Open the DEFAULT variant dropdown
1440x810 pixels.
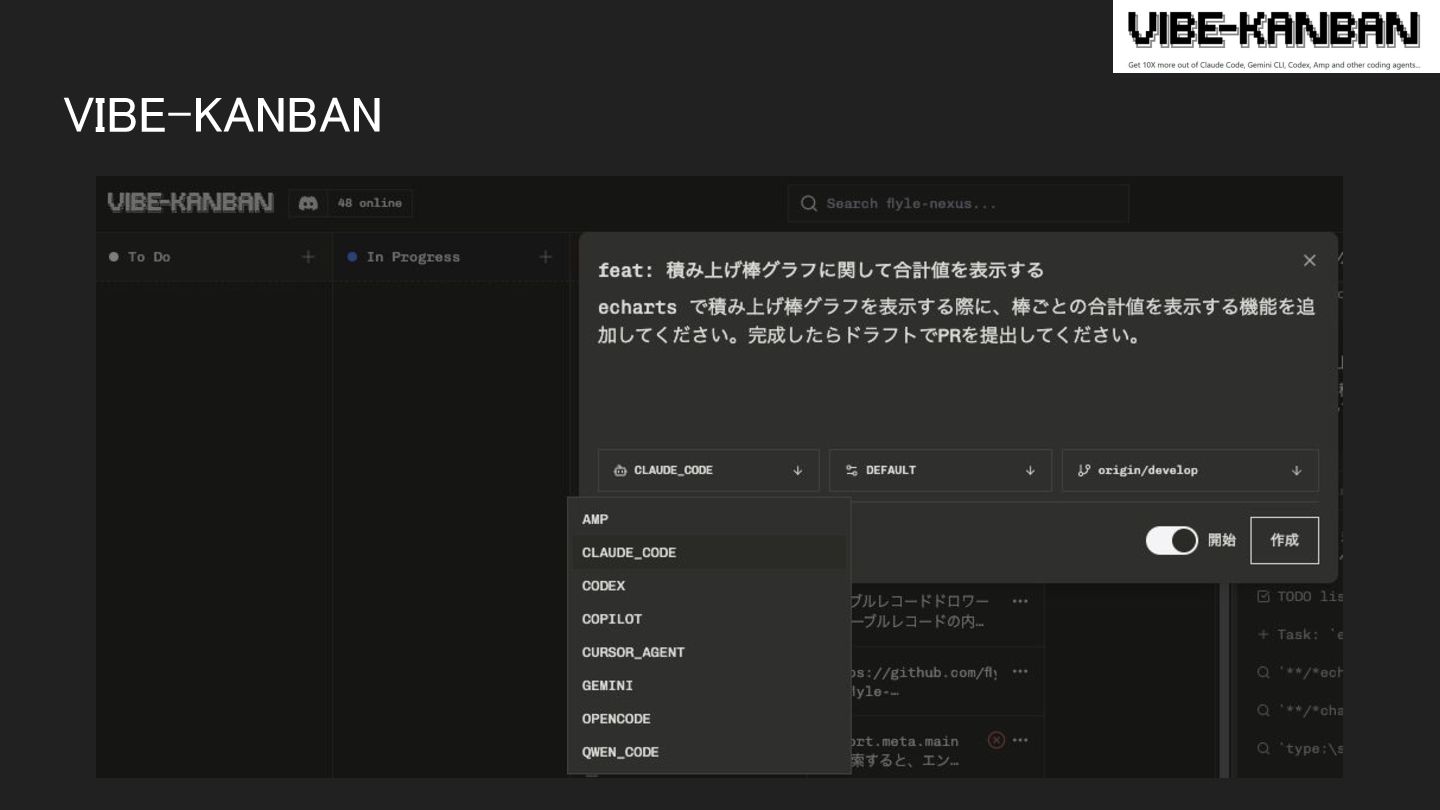(x=940, y=470)
